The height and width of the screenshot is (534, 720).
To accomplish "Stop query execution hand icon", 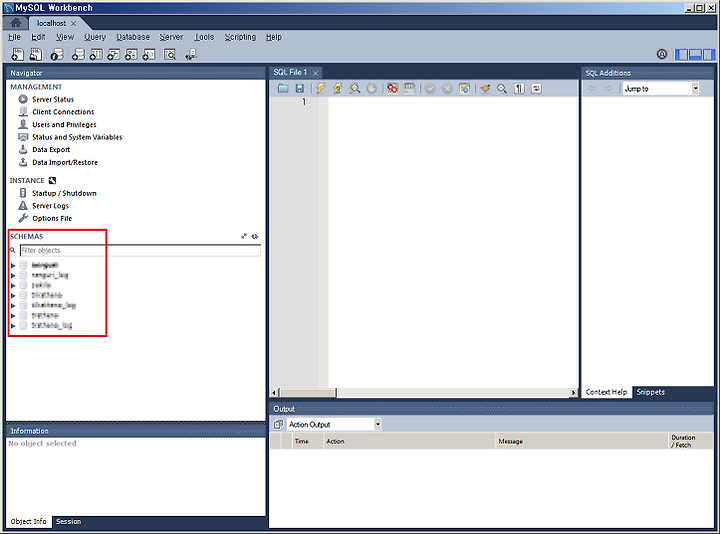I will (x=371, y=89).
